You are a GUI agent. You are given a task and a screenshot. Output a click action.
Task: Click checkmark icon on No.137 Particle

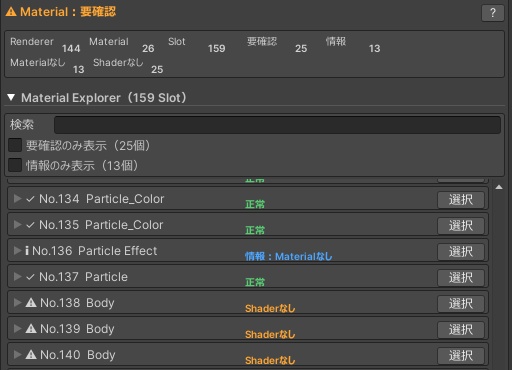coord(30,277)
